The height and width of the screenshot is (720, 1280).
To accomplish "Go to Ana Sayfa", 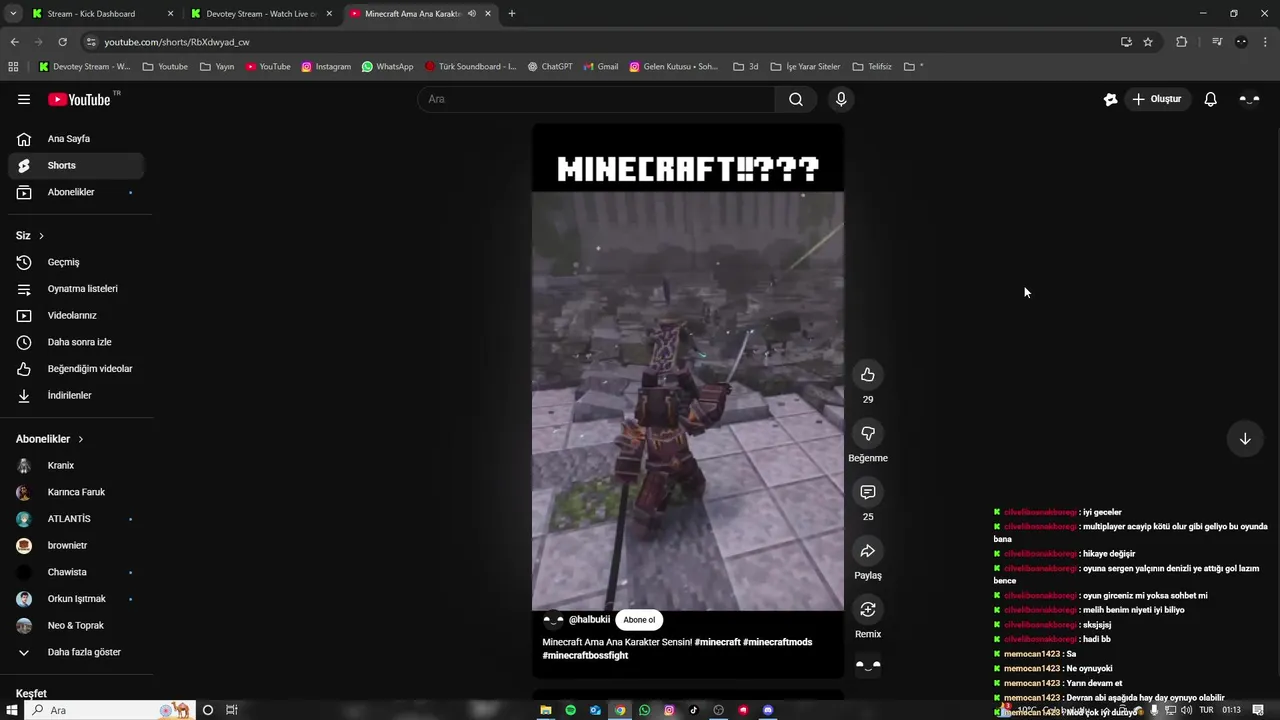I will pos(76,139).
